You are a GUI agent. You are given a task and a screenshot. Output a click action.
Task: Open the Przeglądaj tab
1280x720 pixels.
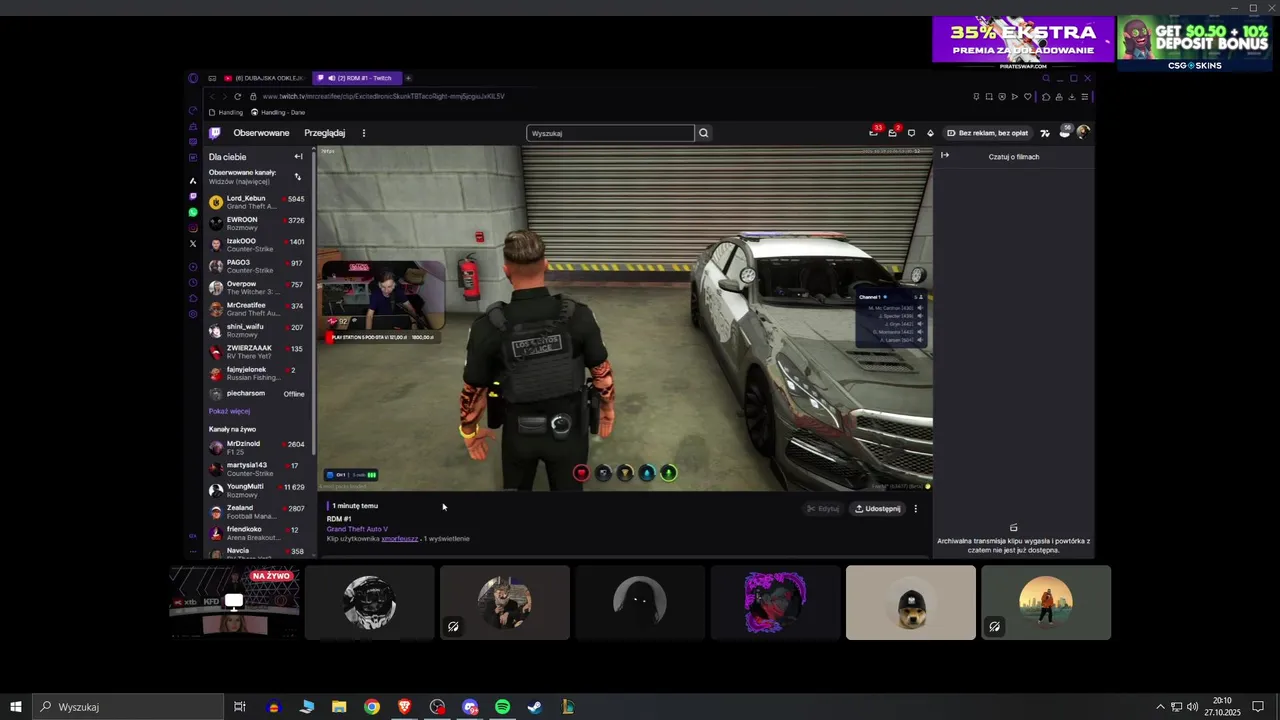coord(324,133)
